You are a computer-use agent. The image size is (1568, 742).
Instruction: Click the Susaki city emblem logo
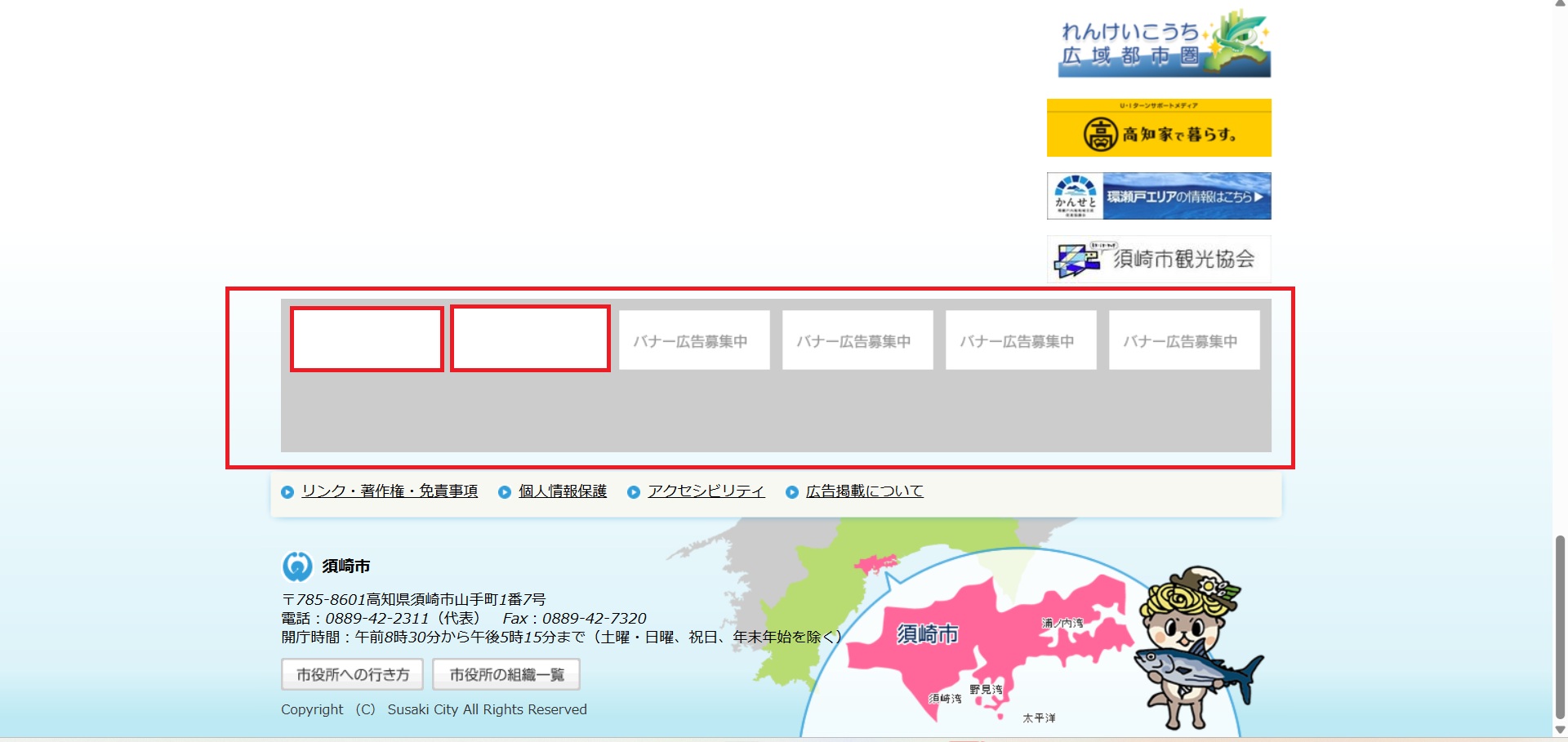coord(297,566)
